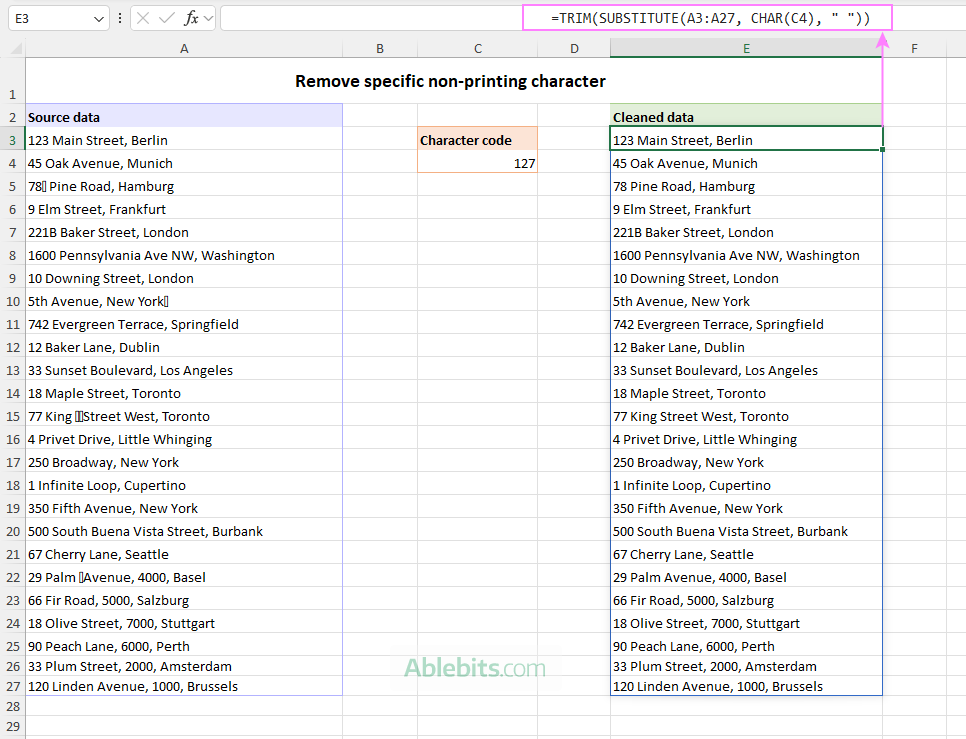Select row 28 header
966x739 pixels.
tap(12, 706)
